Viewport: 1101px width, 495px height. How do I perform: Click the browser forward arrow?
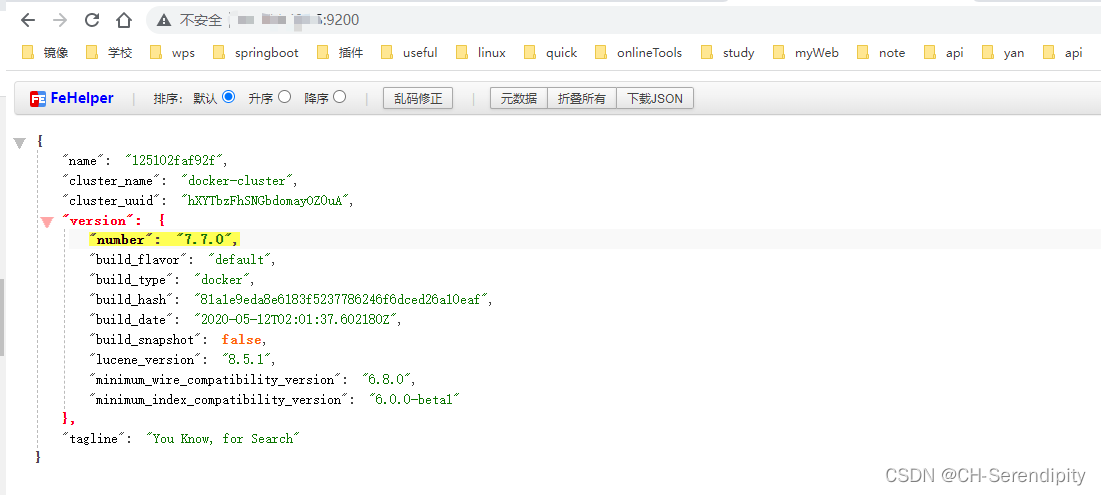tap(60, 20)
